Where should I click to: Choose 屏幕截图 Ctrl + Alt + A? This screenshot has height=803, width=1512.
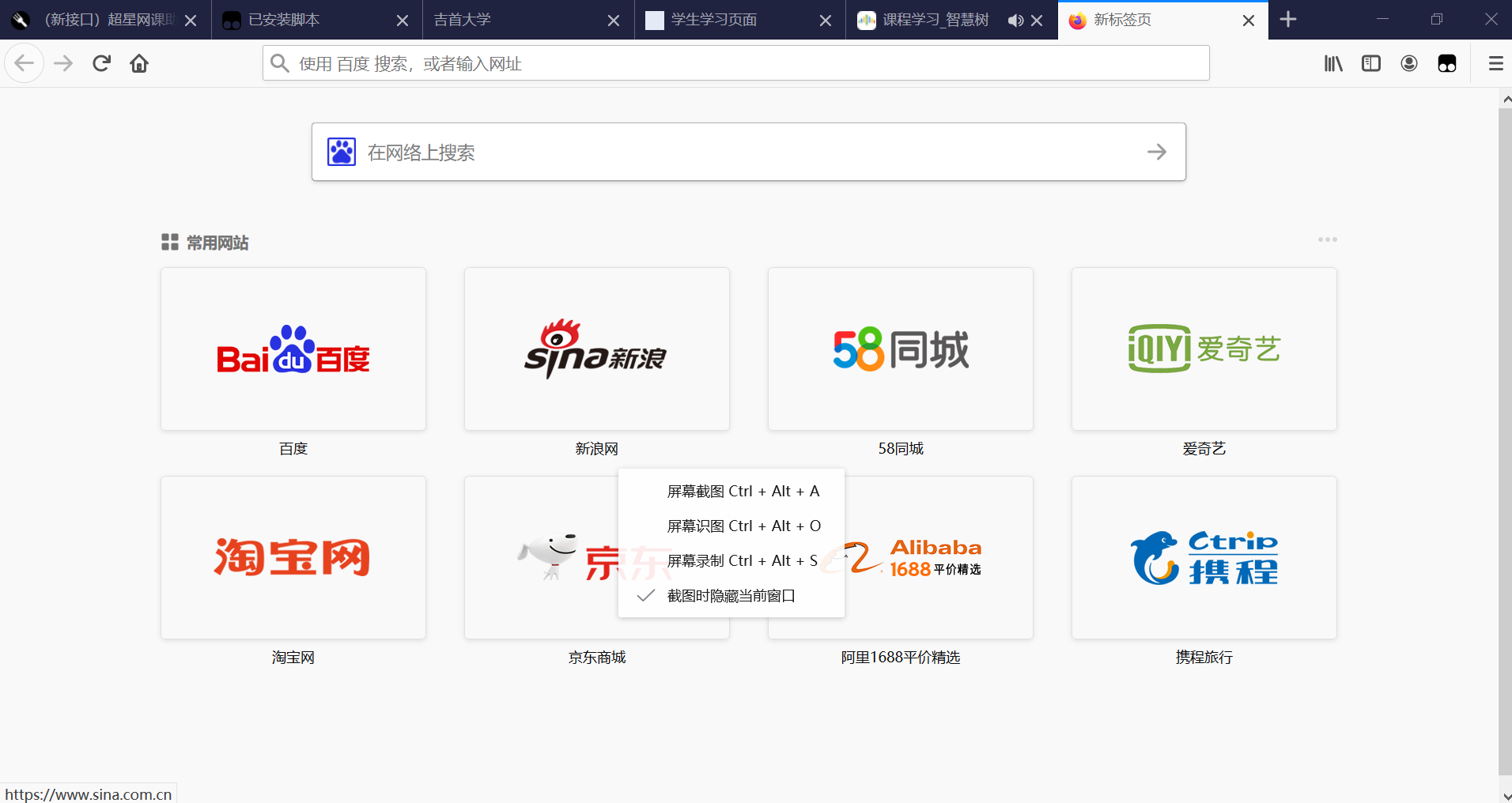(731, 492)
